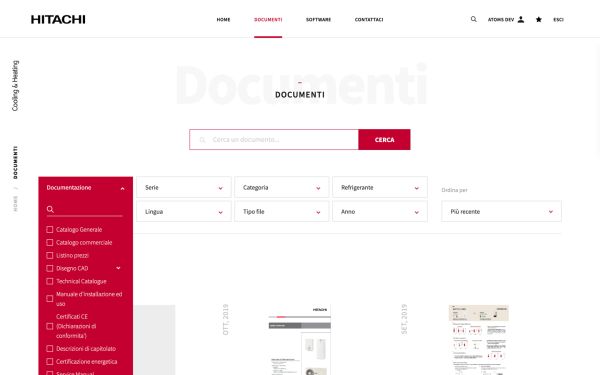
Task: Open favorites with the star icon
Action: (x=539, y=20)
